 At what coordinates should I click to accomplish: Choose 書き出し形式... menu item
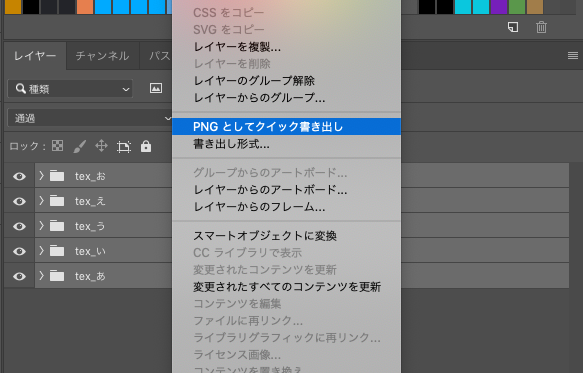point(286,144)
